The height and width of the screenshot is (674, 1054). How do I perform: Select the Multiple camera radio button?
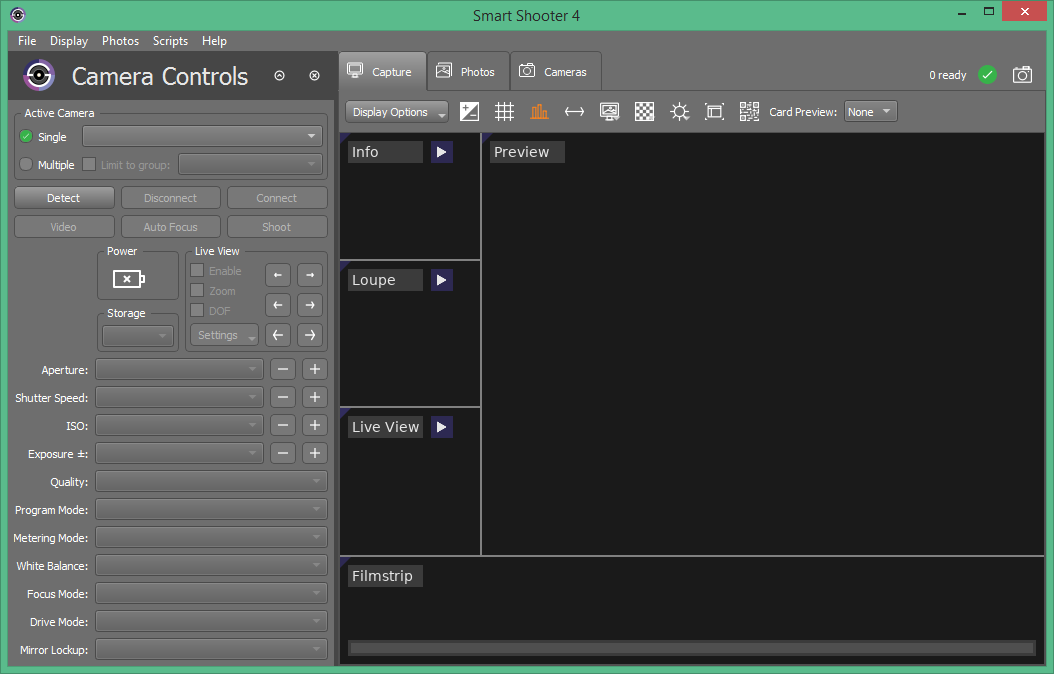(26, 165)
